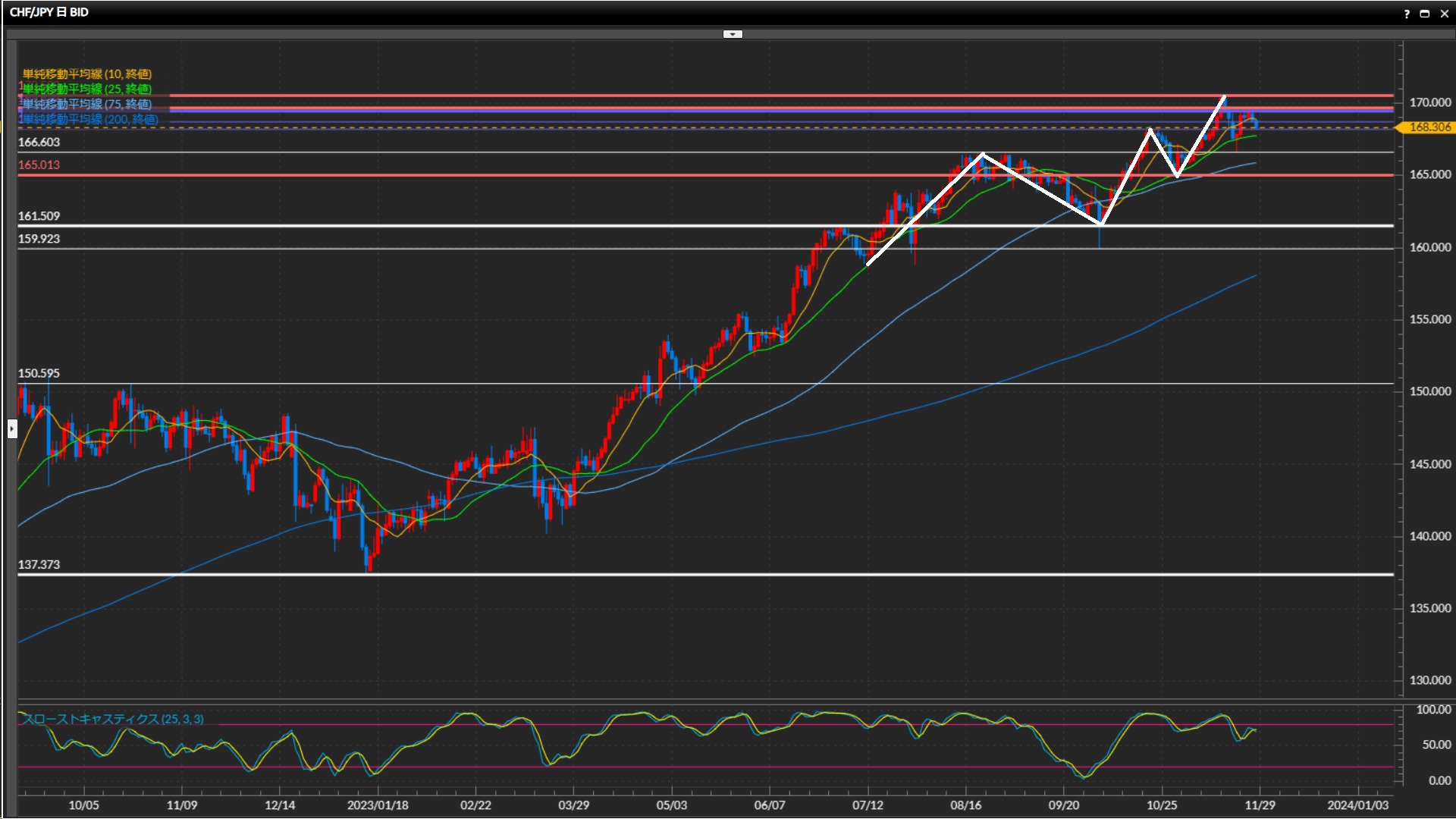Select the 単純移動平均線 (75) legend
The image size is (1456, 819).
[x=86, y=104]
